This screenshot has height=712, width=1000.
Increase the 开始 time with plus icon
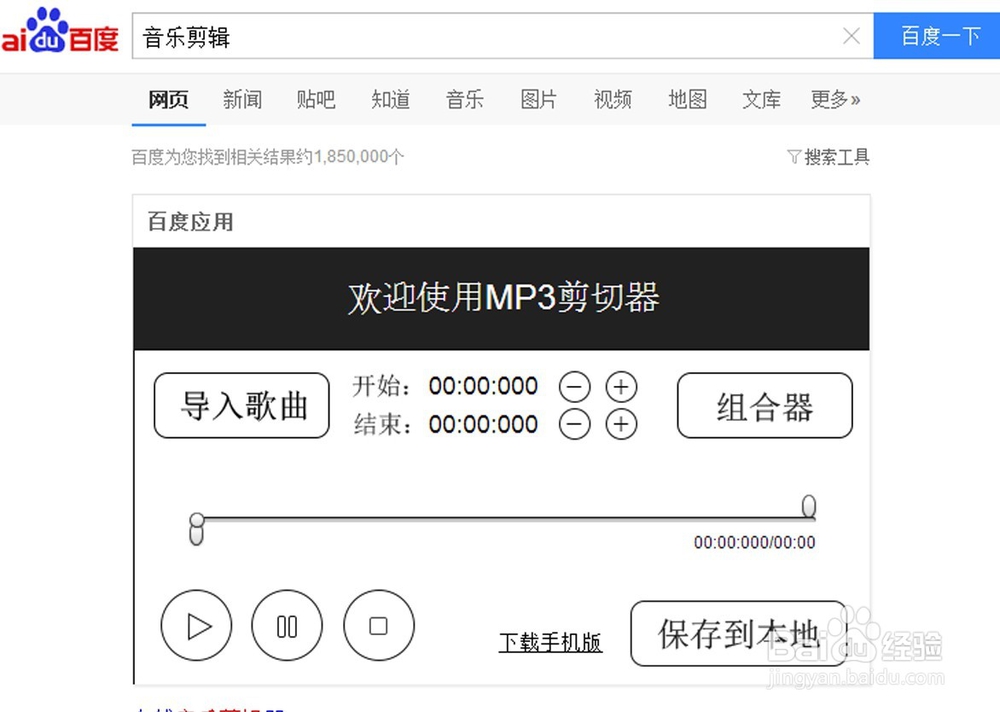point(621,387)
